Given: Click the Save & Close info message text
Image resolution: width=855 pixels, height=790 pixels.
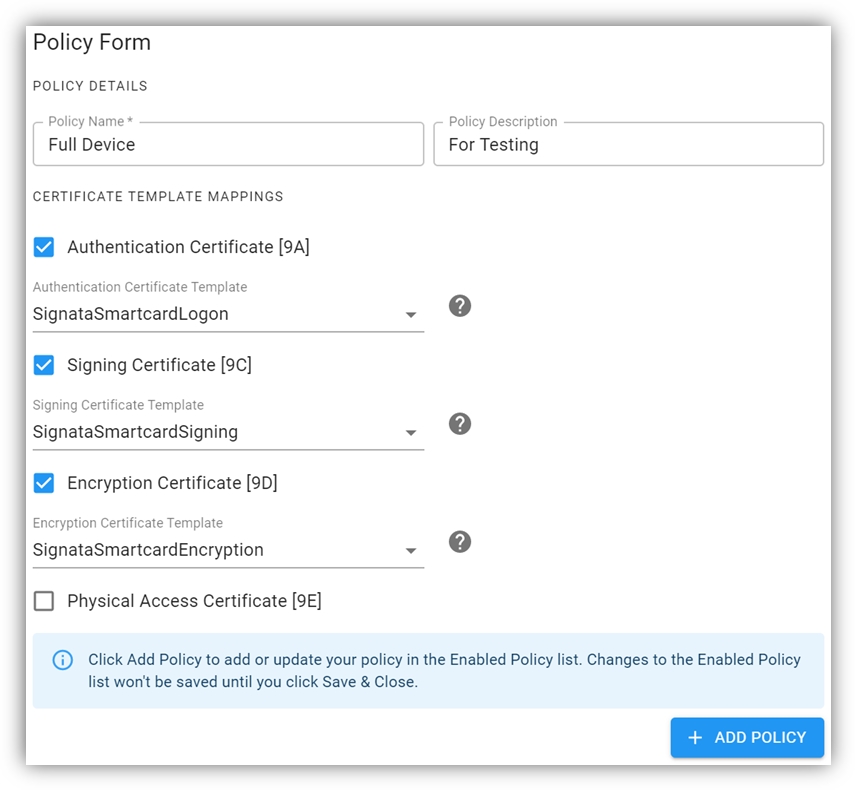Looking at the screenshot, I should 444,671.
